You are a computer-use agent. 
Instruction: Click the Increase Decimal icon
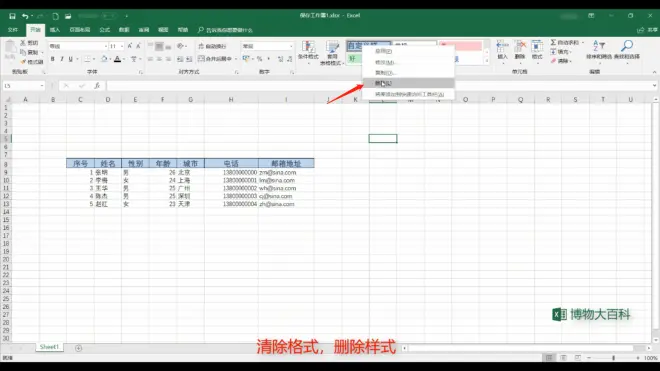coord(281,59)
